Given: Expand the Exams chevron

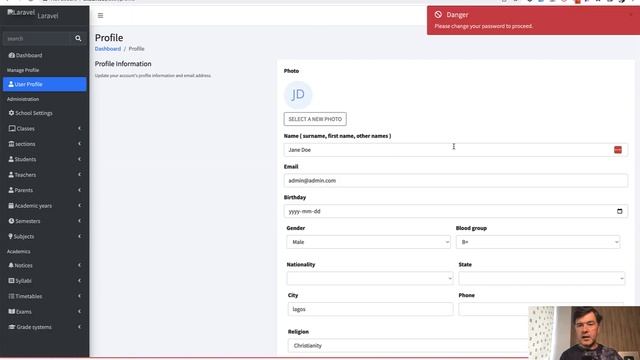Looking at the screenshot, I should click(79, 311).
